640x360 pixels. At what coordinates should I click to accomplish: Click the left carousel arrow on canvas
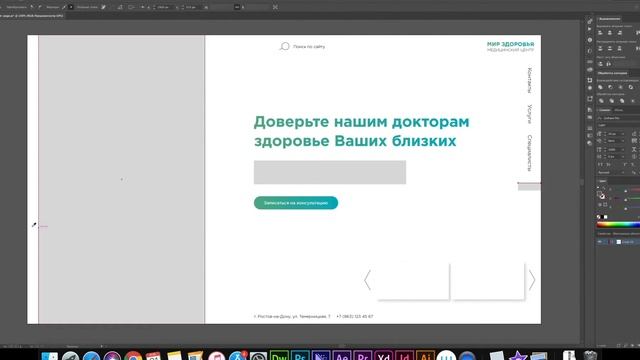[x=367, y=280]
